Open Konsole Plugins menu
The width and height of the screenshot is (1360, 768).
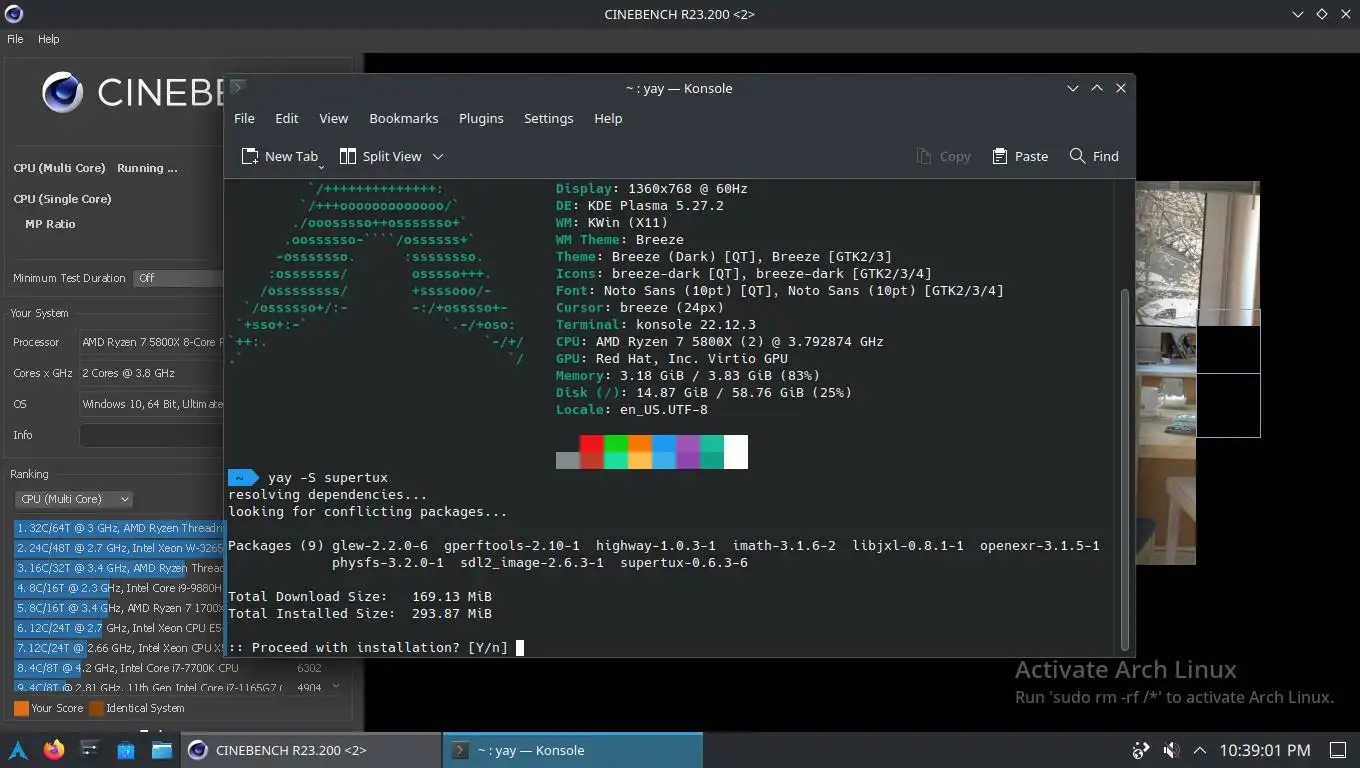(x=481, y=118)
